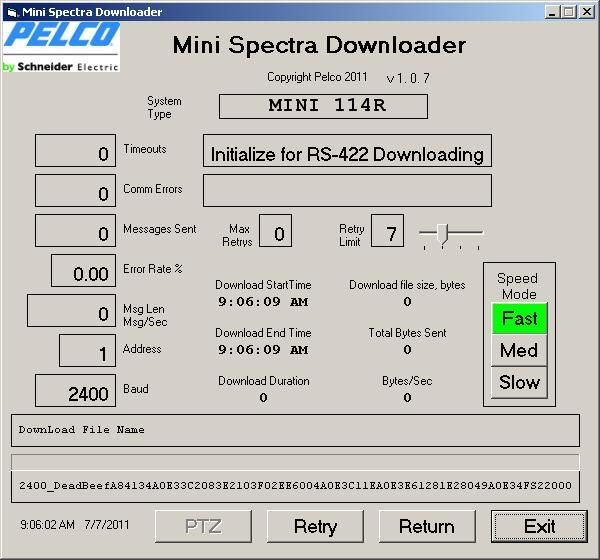Click the Copyright Pelco 2011 text
Viewport: 600px width, 560px height.
tap(317, 77)
